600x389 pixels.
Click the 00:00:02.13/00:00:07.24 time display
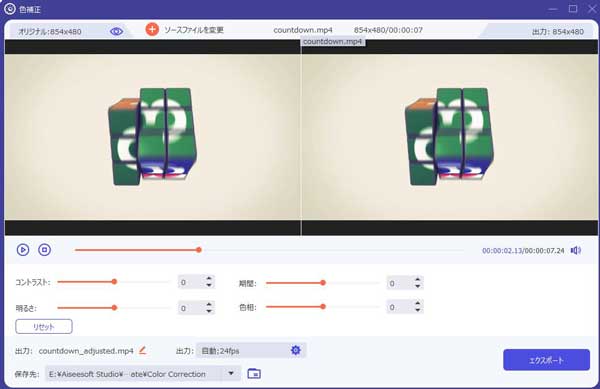coord(523,251)
